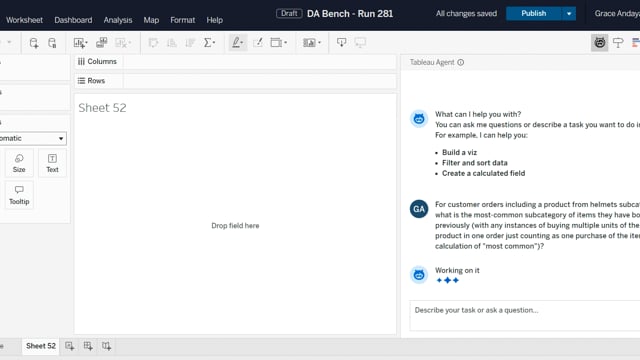Click the Tableau Agent panel header text
Image resolution: width=640 pixels, height=360 pixels.
pyautogui.click(x=432, y=62)
